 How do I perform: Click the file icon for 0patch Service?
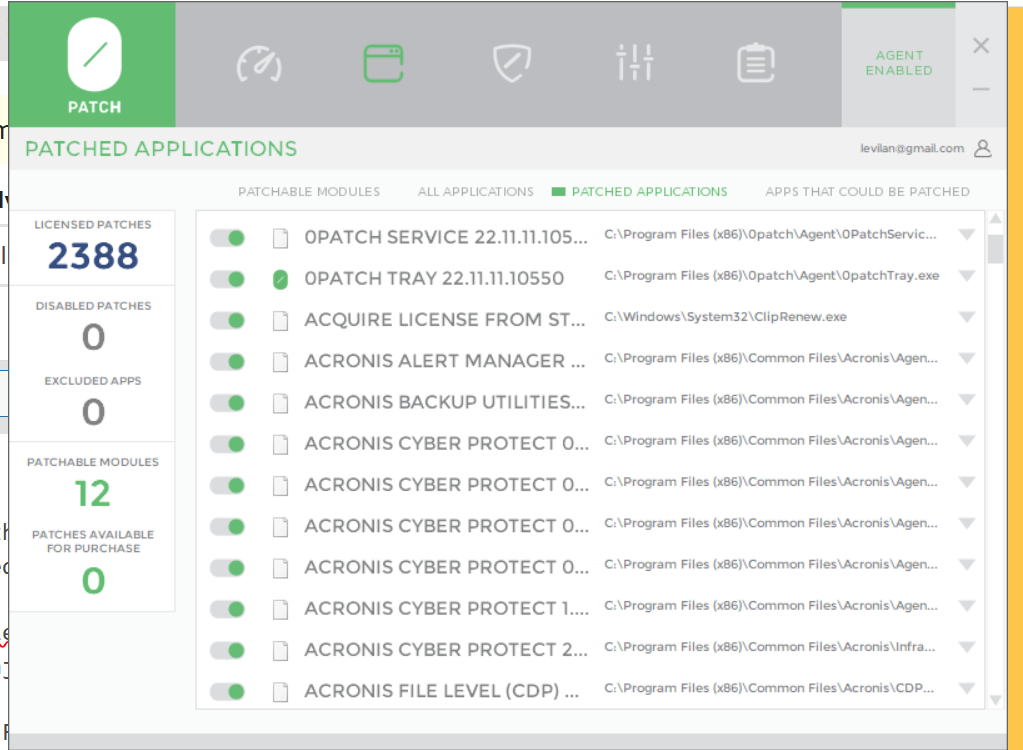click(x=281, y=238)
